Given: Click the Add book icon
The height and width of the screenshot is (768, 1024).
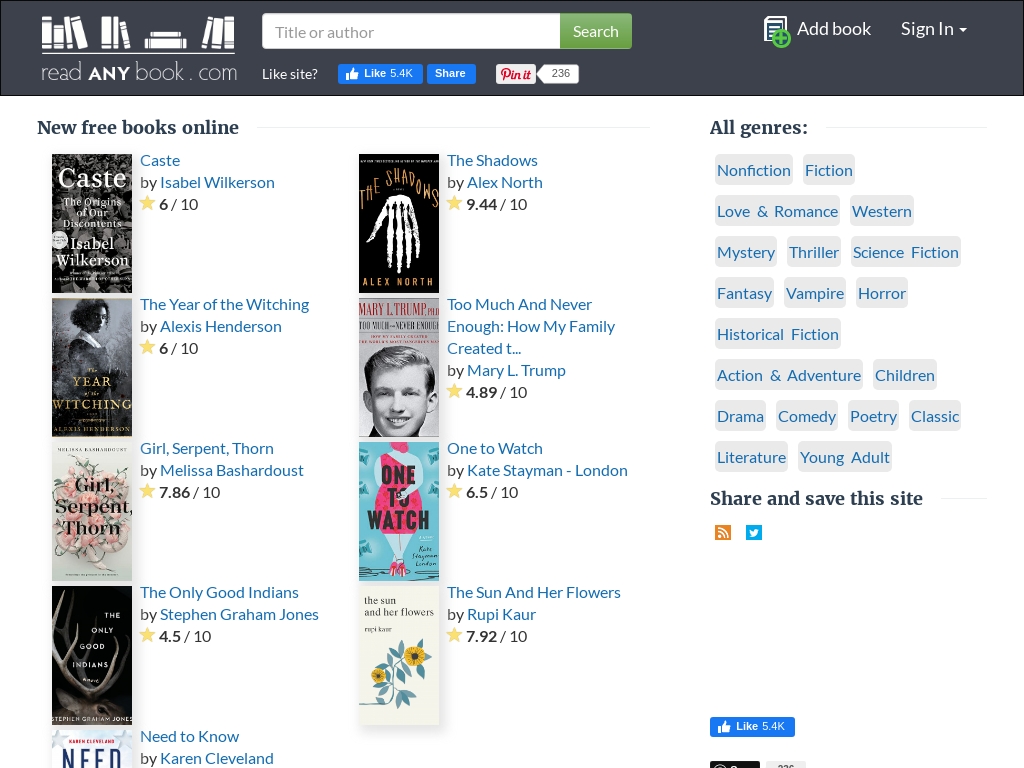Looking at the screenshot, I should (776, 31).
